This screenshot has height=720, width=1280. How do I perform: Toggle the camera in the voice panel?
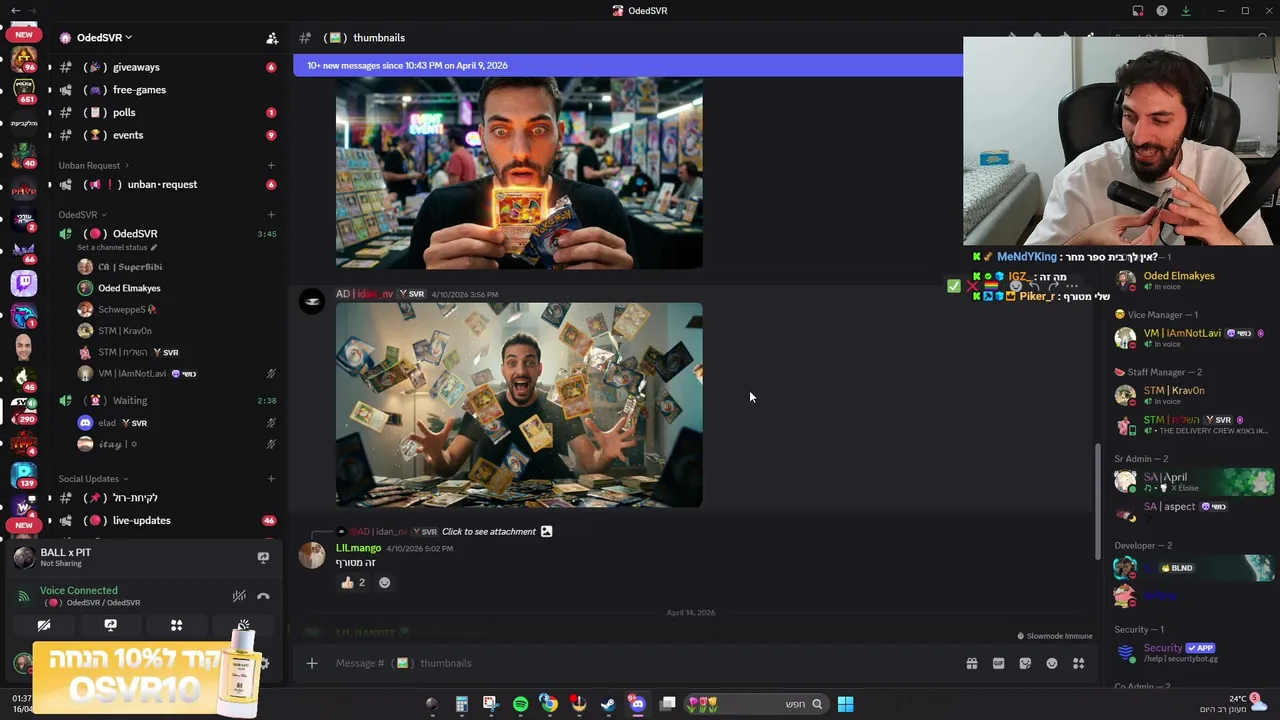pyautogui.click(x=44, y=625)
